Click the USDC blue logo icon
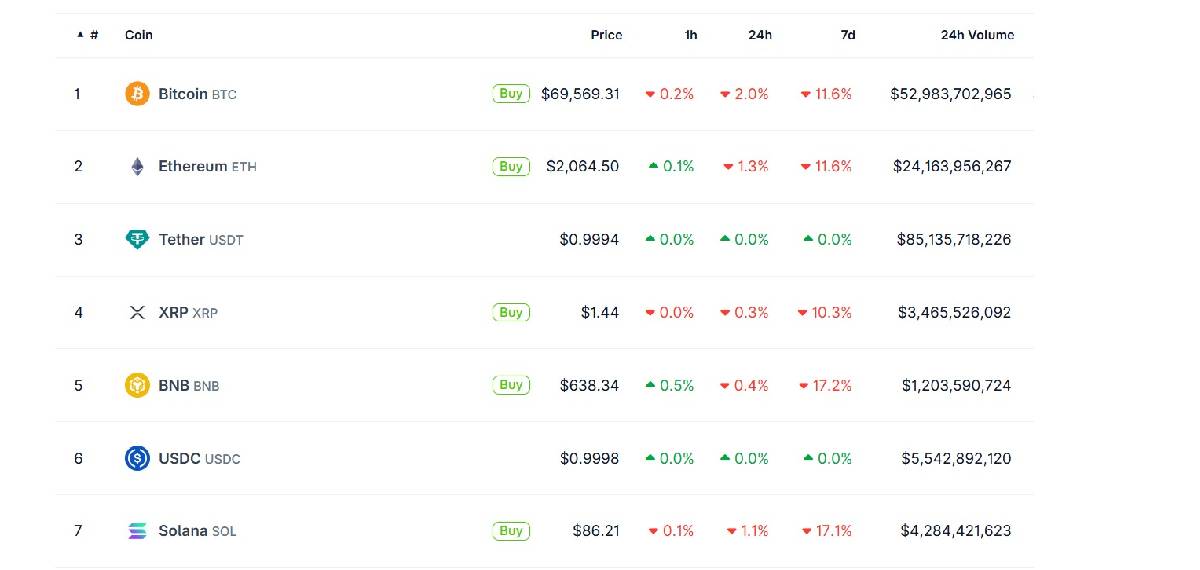Screen dimensions: 1200x570 click(137, 458)
